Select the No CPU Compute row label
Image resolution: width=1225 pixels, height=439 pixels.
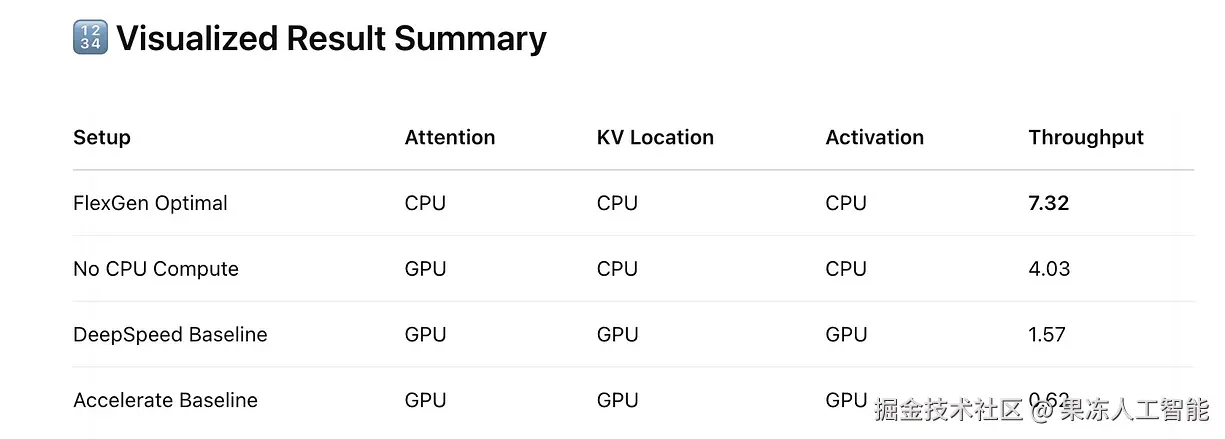[x=156, y=269]
